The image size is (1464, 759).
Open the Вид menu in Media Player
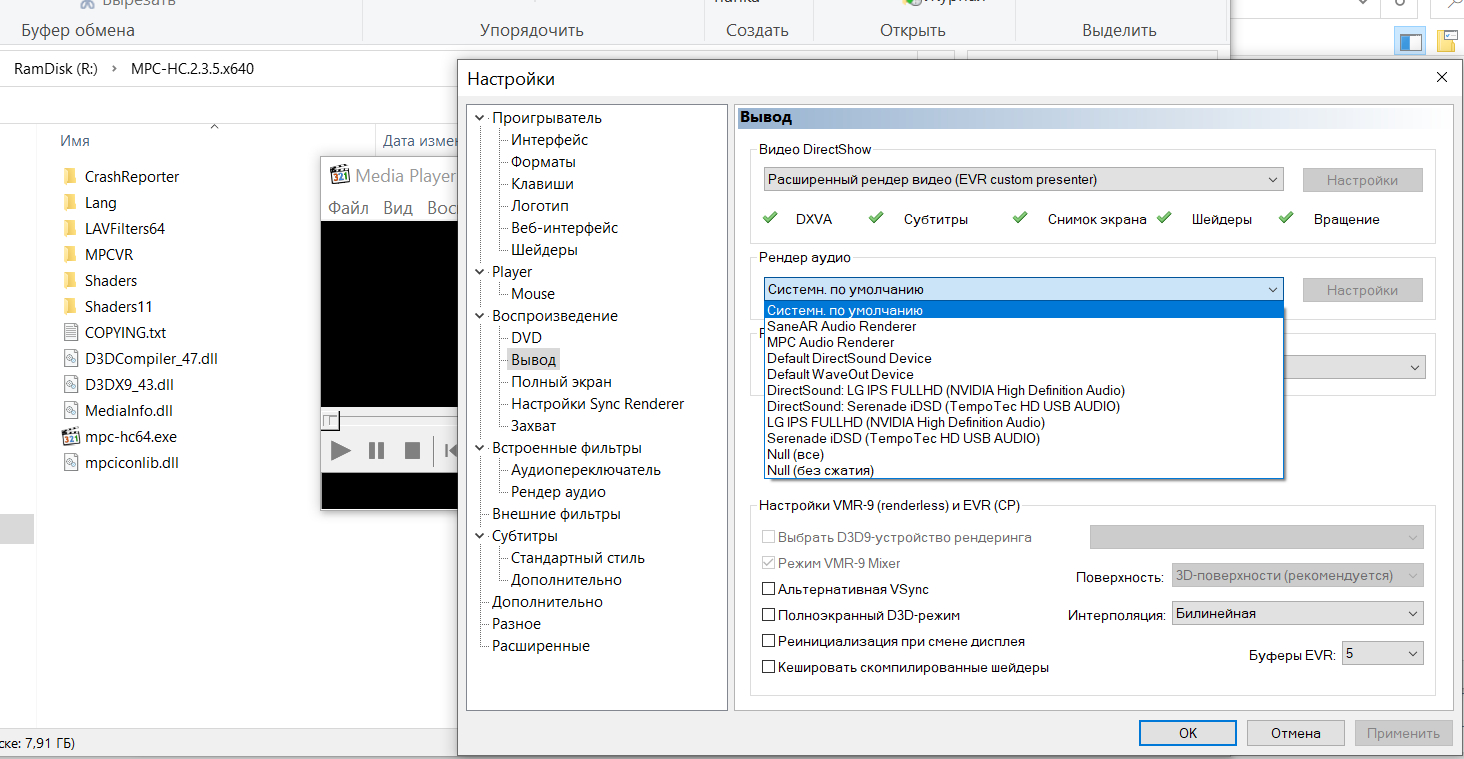(398, 208)
